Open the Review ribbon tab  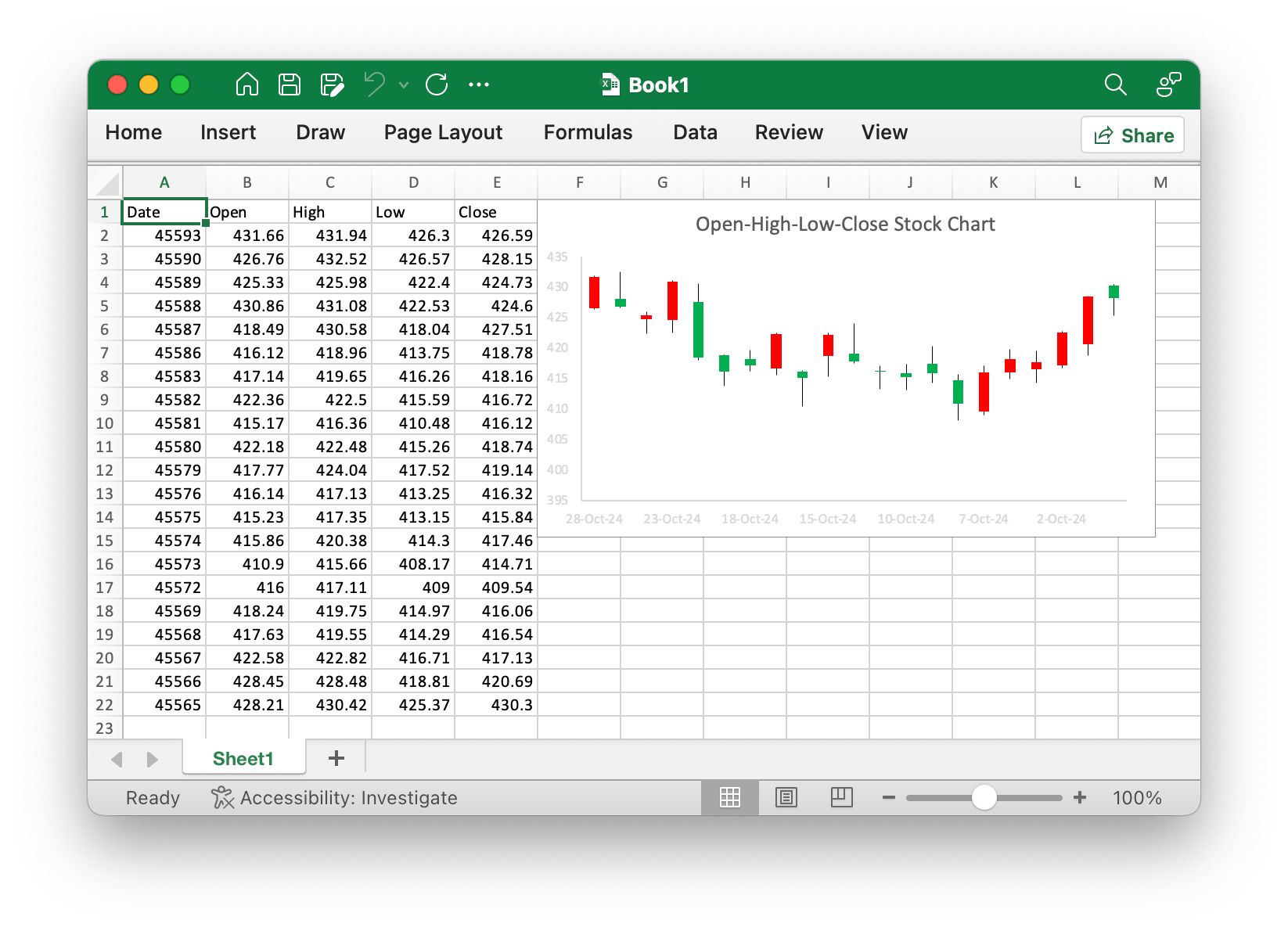pyautogui.click(x=789, y=132)
